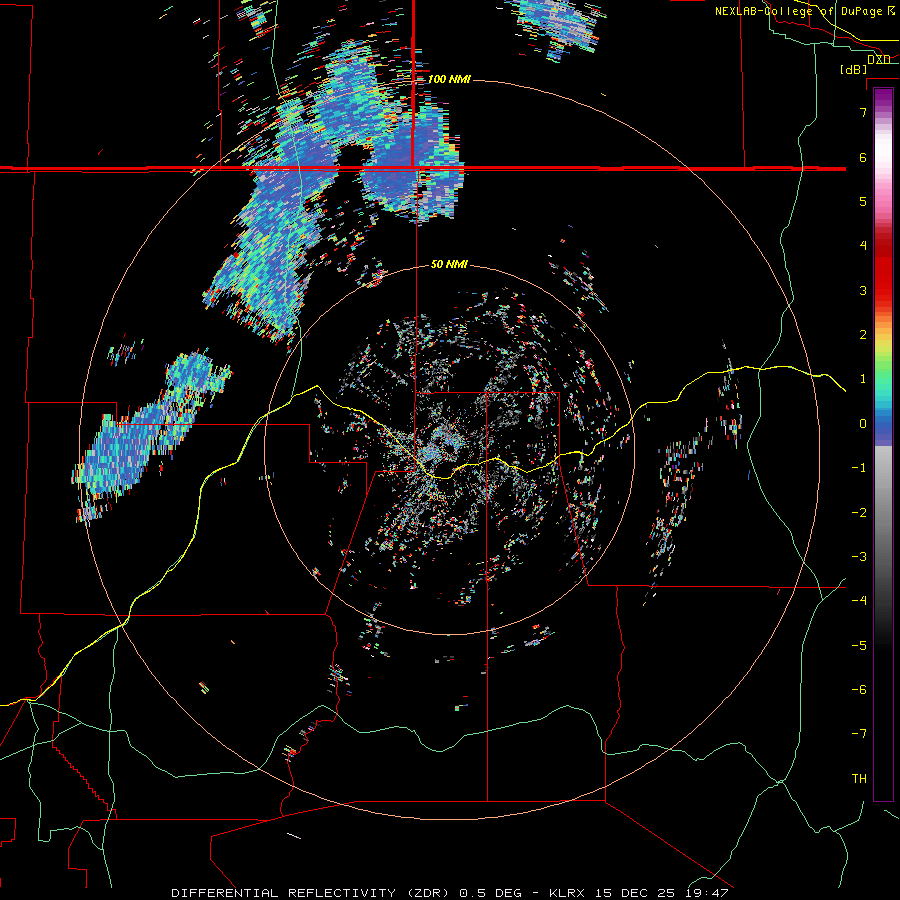
Task: Click the 'KLRX 15 DEC 25 19:47' timestamp text
Action: 639,893
